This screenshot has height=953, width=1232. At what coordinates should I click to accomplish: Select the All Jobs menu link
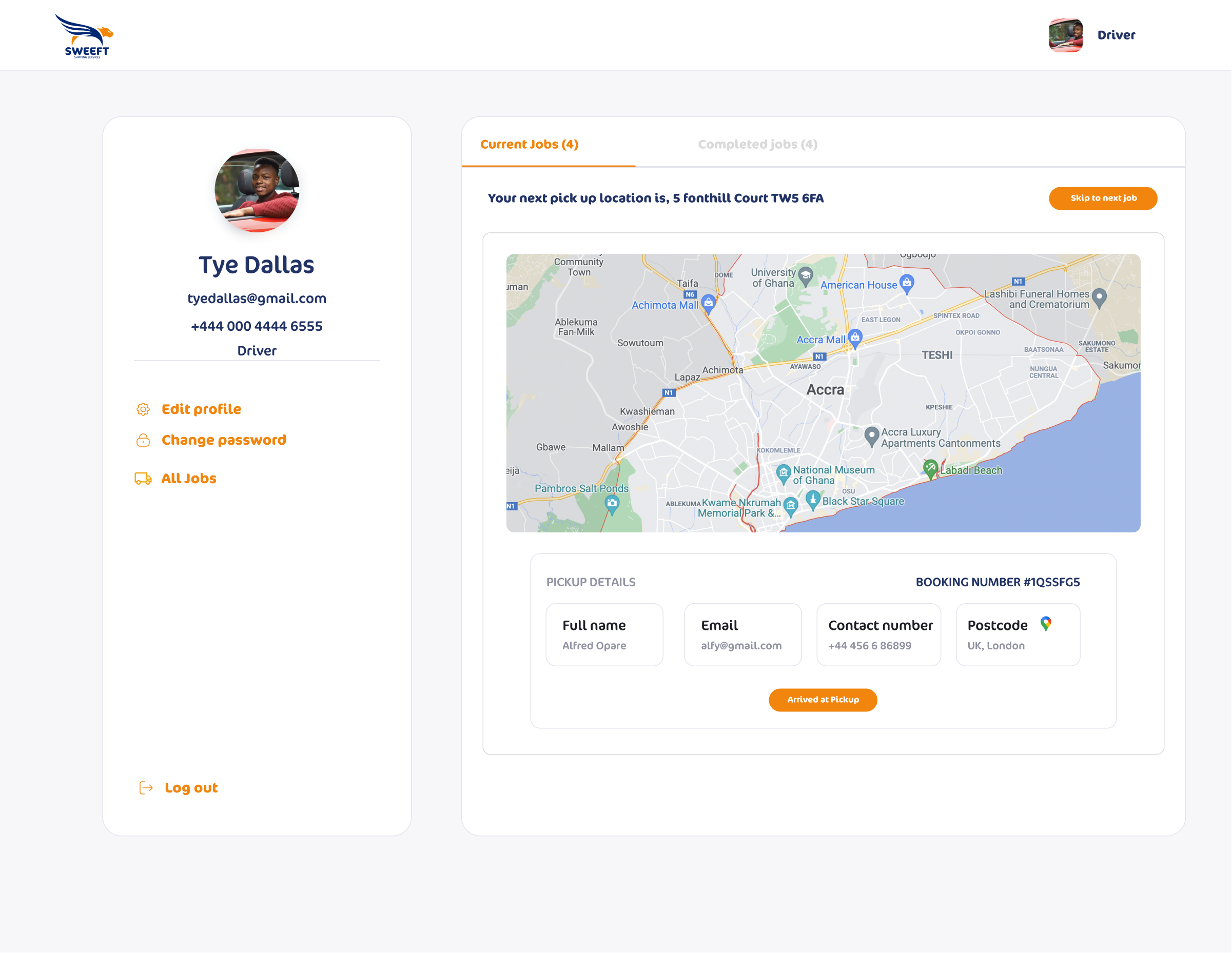pyautogui.click(x=188, y=479)
